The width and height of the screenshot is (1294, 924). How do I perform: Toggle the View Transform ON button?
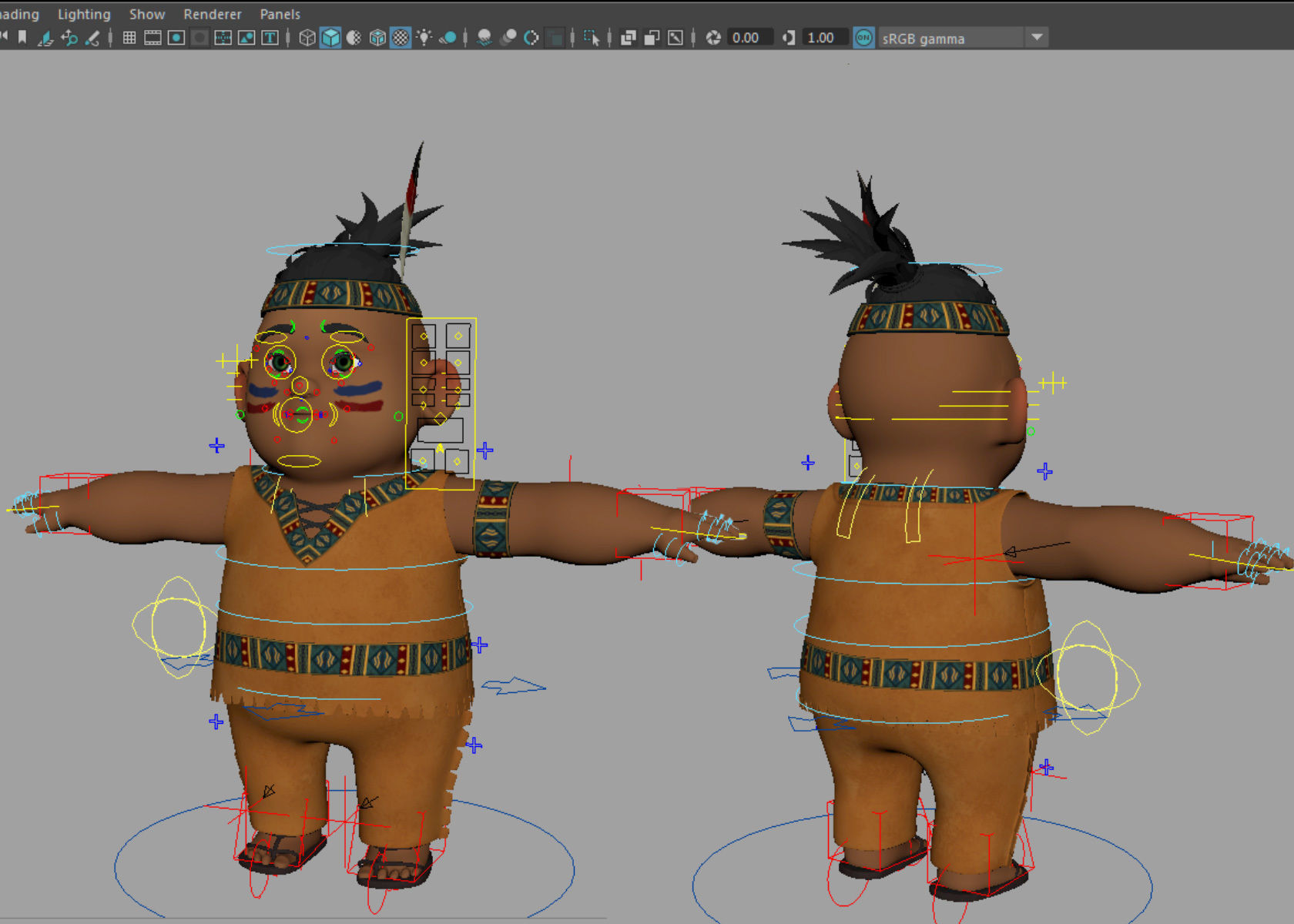pyautogui.click(x=864, y=38)
